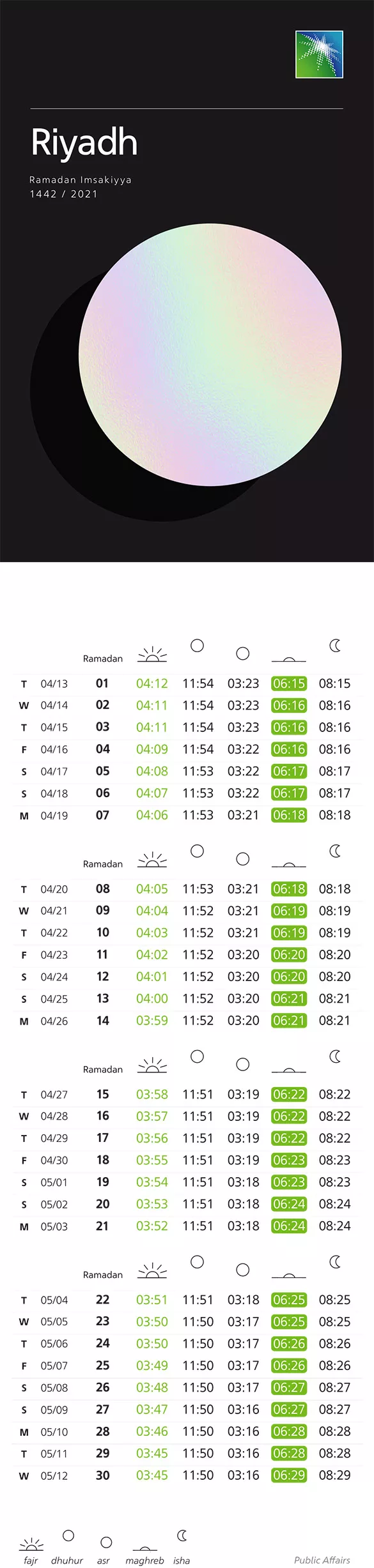The width and height of the screenshot is (374, 1568).
Task: Select the Riyadh city title
Action: pyautogui.click(x=84, y=143)
